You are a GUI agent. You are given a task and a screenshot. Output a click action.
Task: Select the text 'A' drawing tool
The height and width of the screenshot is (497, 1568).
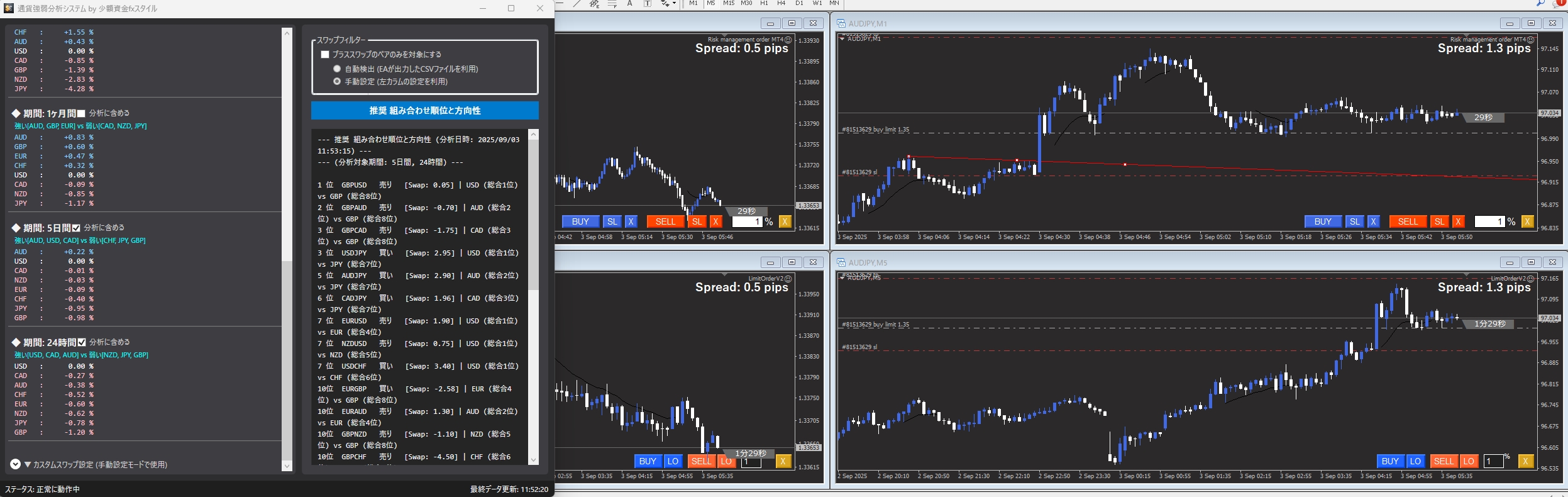[x=629, y=4]
